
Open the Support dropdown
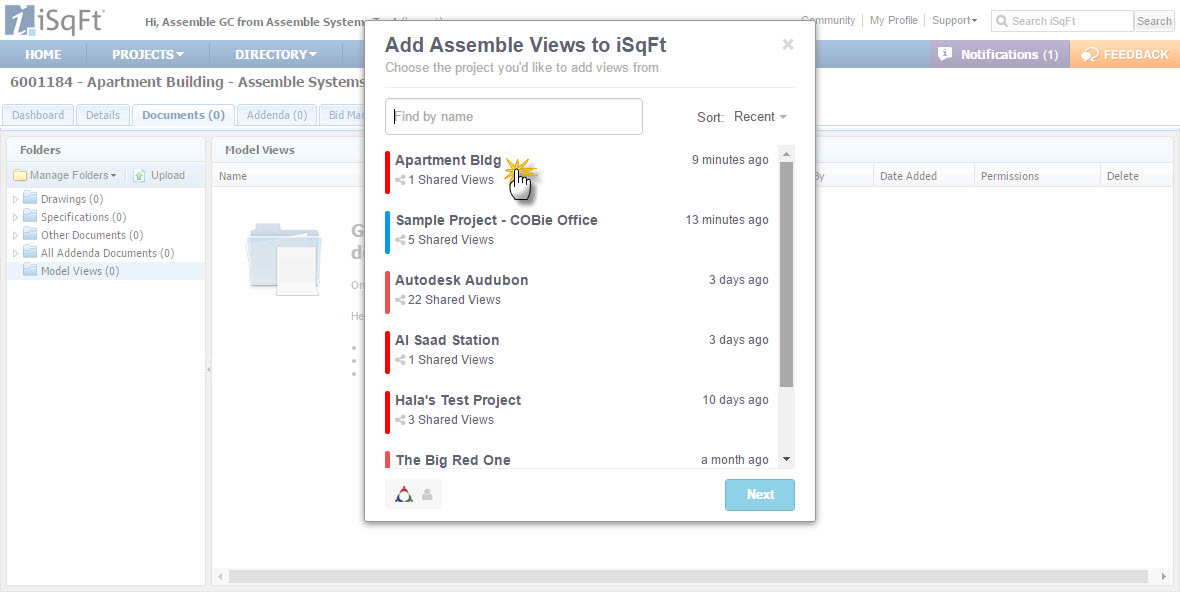click(x=954, y=20)
